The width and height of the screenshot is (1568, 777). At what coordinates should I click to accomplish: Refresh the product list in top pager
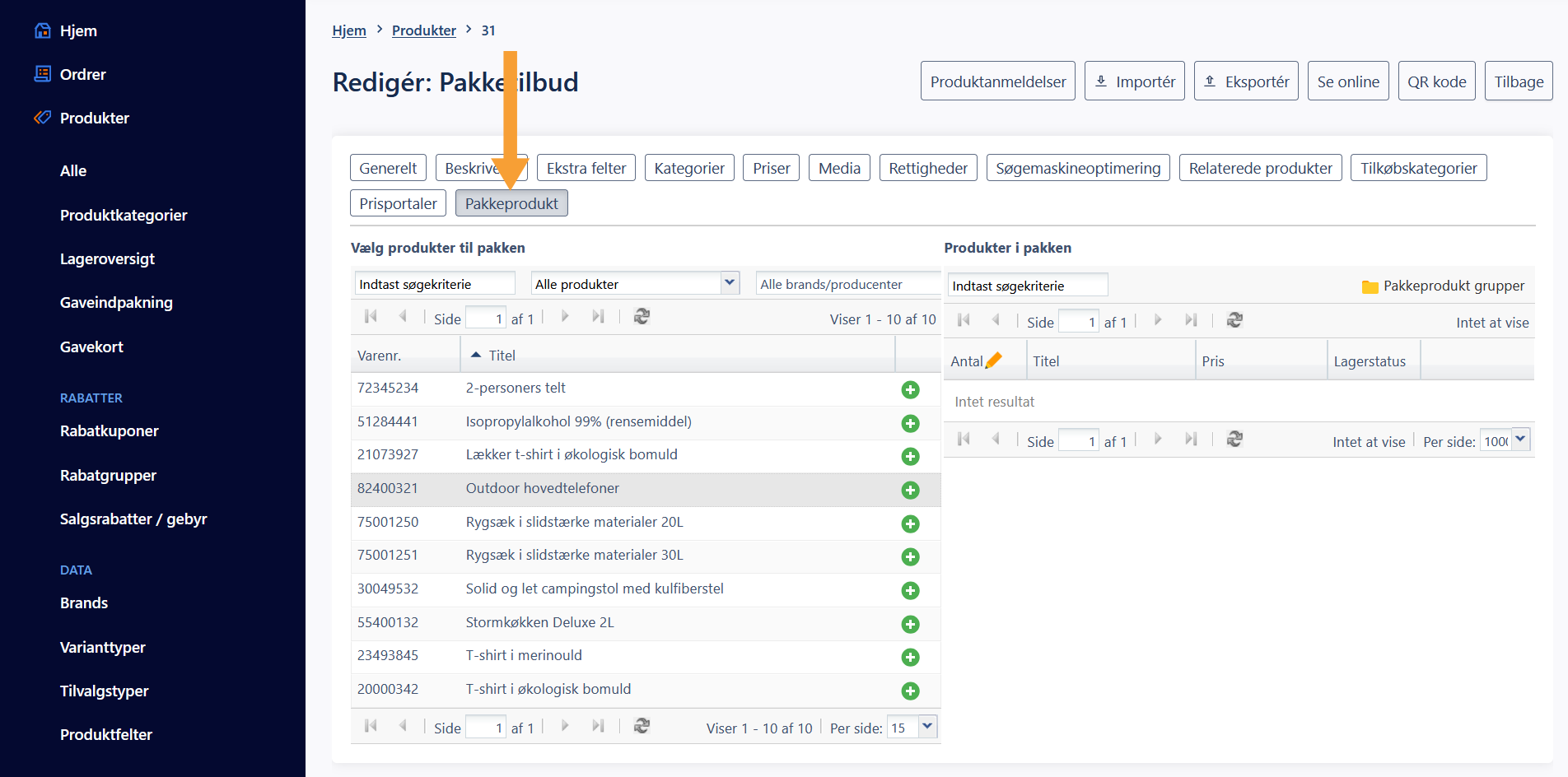642,317
